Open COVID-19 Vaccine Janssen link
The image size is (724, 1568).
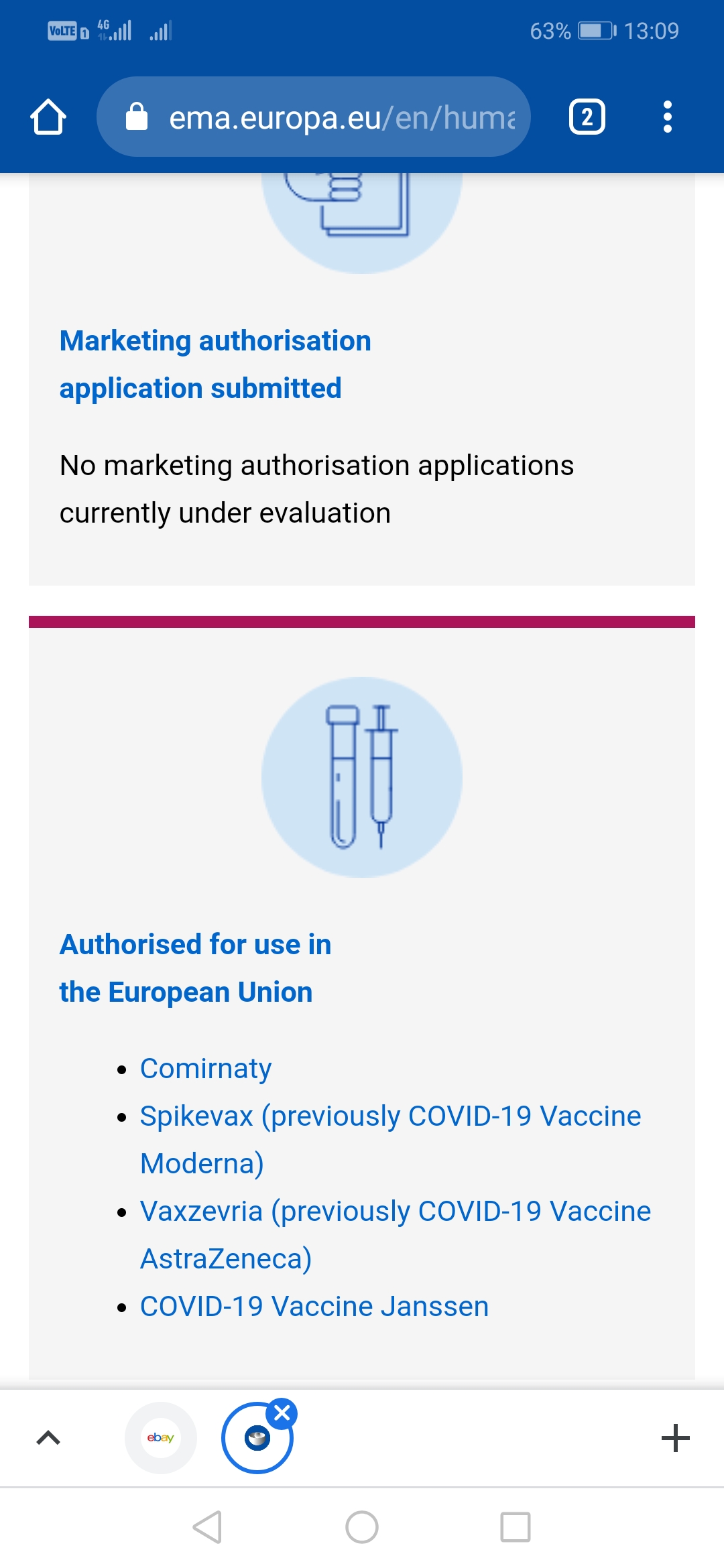314,1306
